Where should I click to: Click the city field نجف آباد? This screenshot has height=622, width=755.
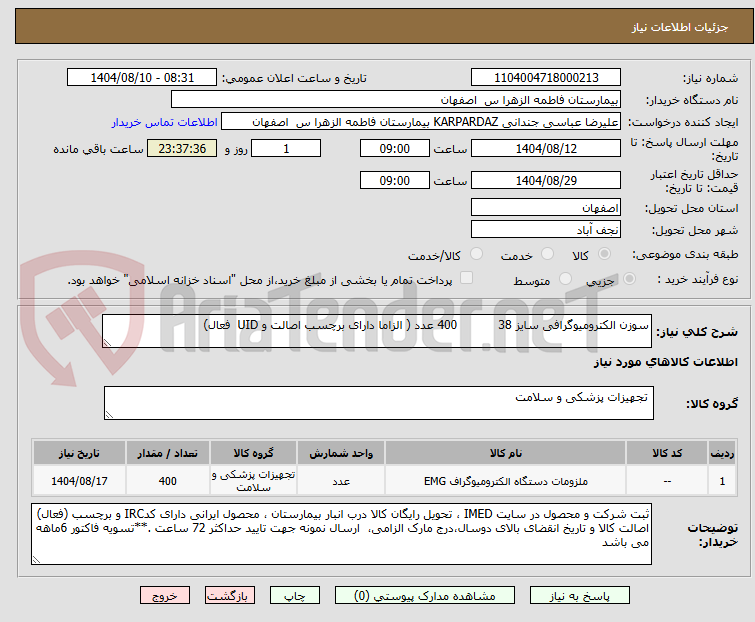click(x=546, y=230)
